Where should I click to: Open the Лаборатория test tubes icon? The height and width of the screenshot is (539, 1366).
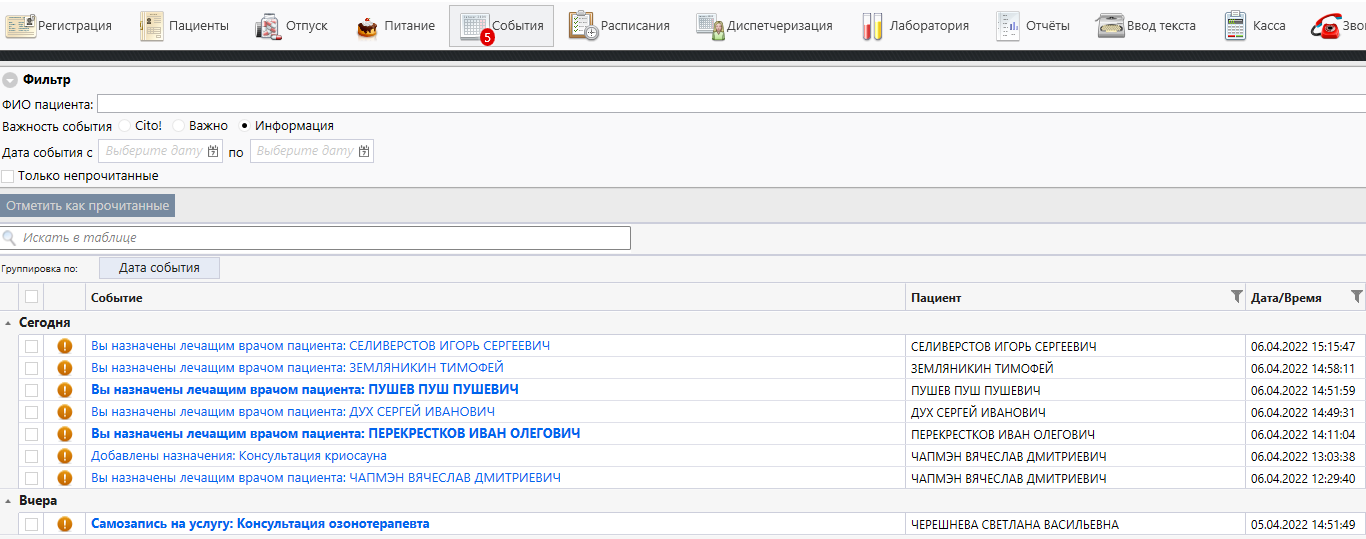[872, 26]
